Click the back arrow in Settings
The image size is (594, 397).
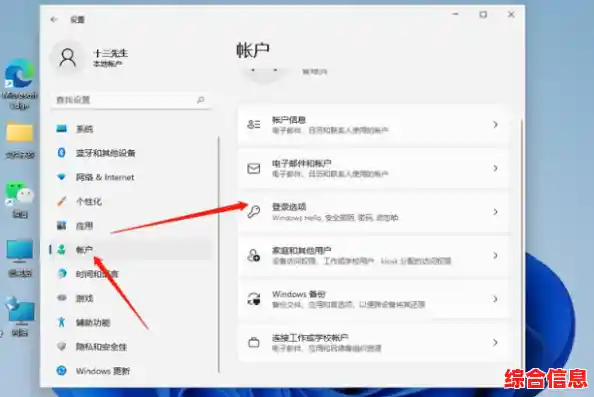point(54,19)
